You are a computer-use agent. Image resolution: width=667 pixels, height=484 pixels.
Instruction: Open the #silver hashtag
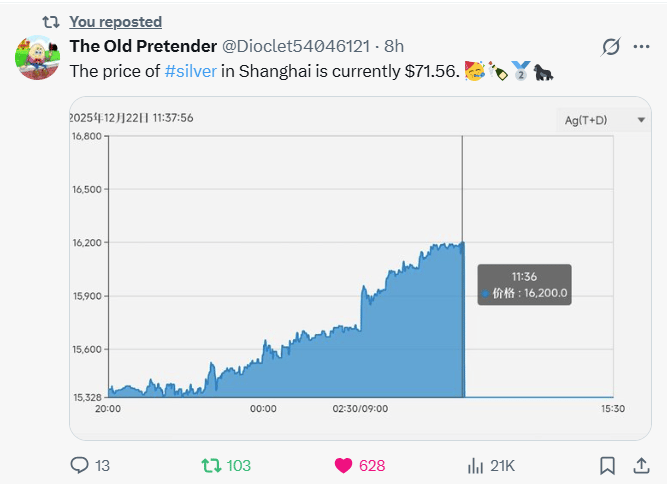[191, 71]
